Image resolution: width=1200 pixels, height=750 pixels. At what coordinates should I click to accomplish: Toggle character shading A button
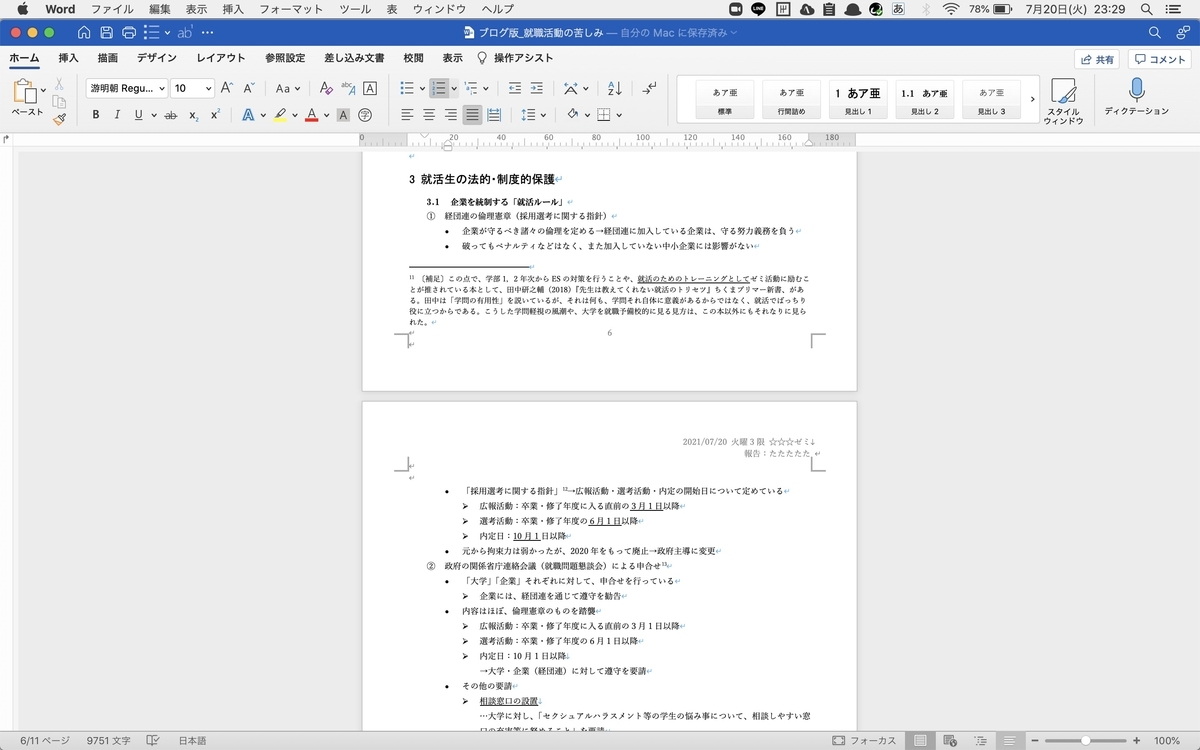click(343, 115)
